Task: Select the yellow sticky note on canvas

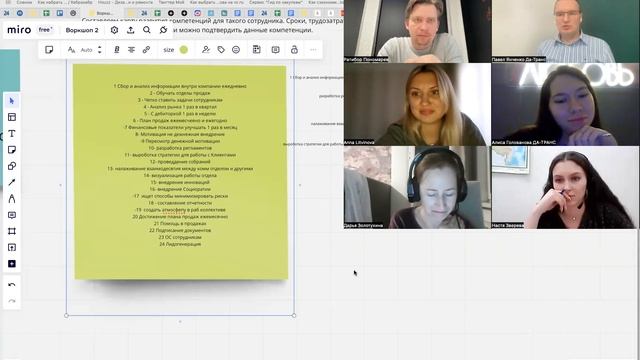Action: (x=181, y=172)
